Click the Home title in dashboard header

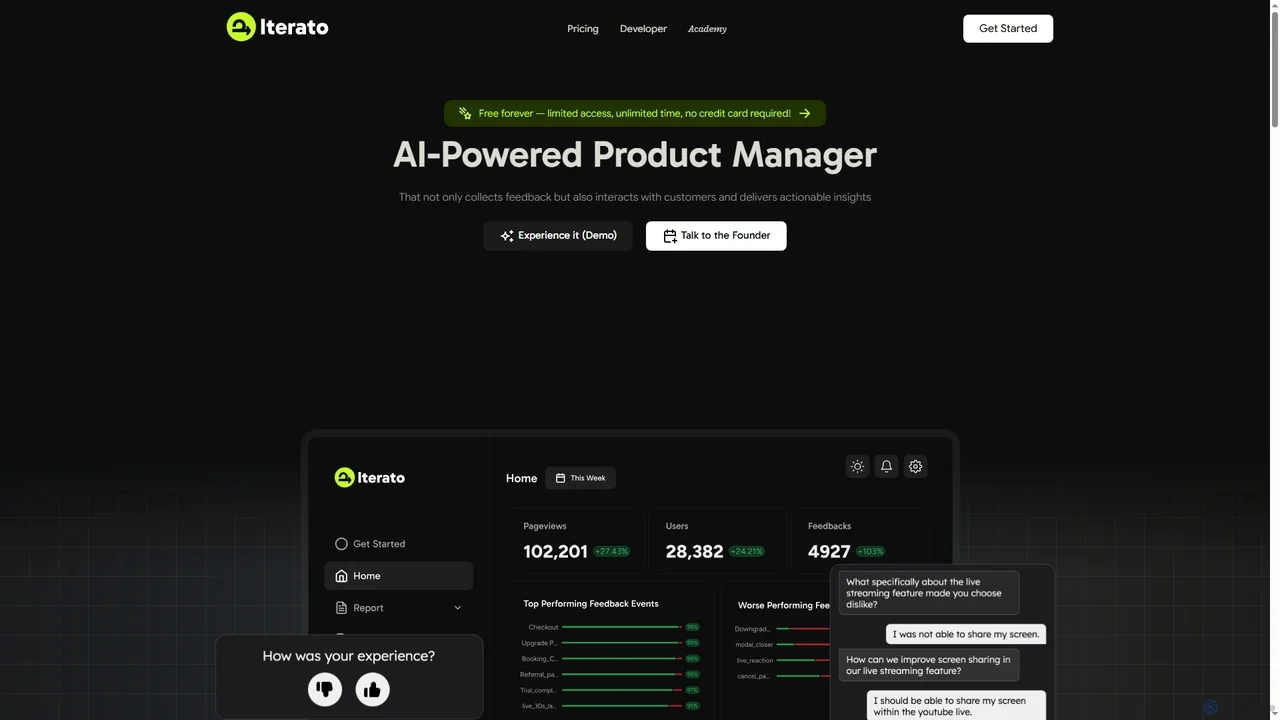[x=522, y=478]
